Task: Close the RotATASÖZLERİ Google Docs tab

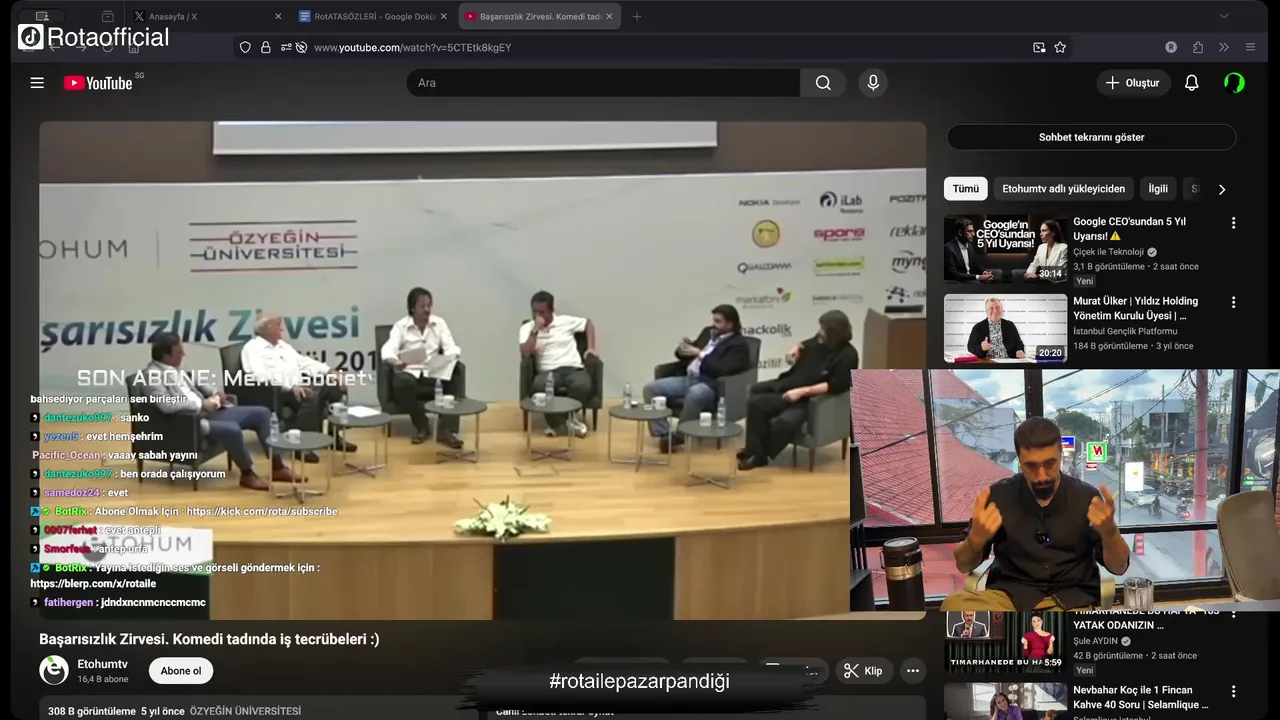Action: pos(444,16)
